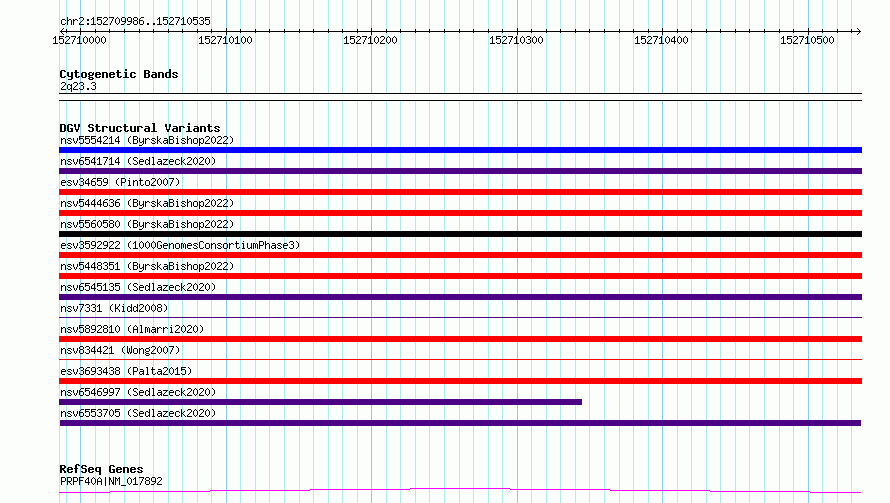Open variant nsv6545135 (Sedlazeck2020) label
This screenshot has height=503, width=890.
(138, 287)
